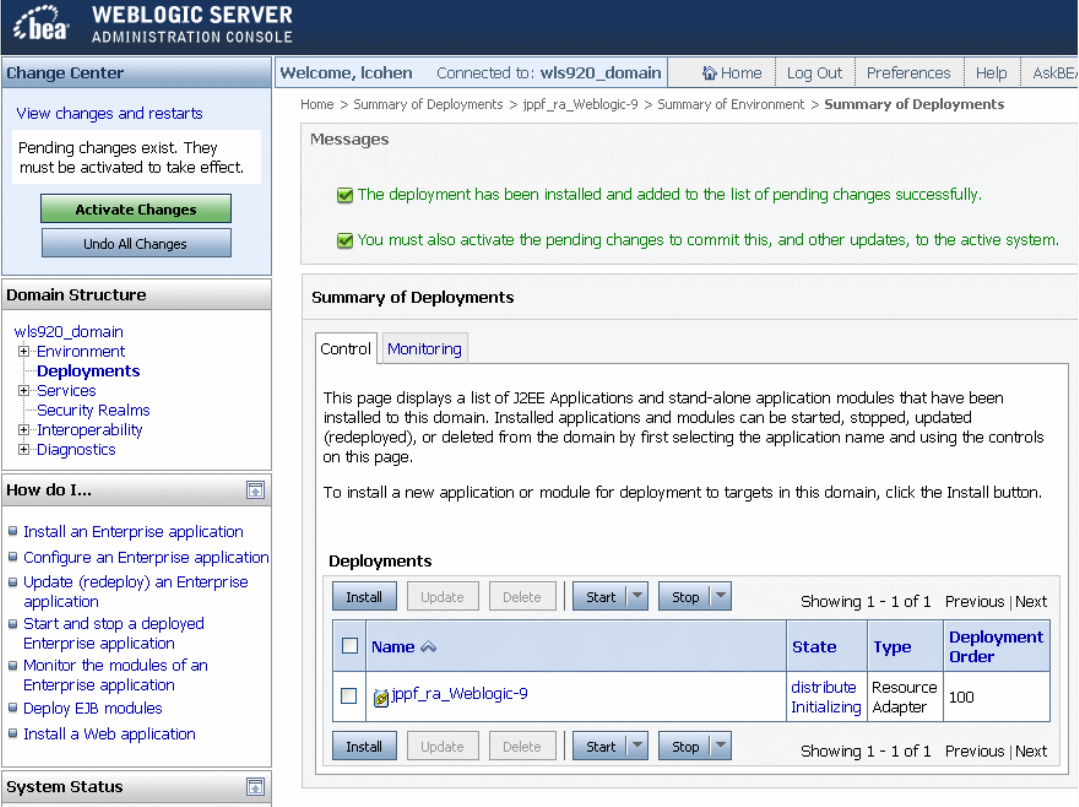Open the top Stop button dropdown arrow

720,596
